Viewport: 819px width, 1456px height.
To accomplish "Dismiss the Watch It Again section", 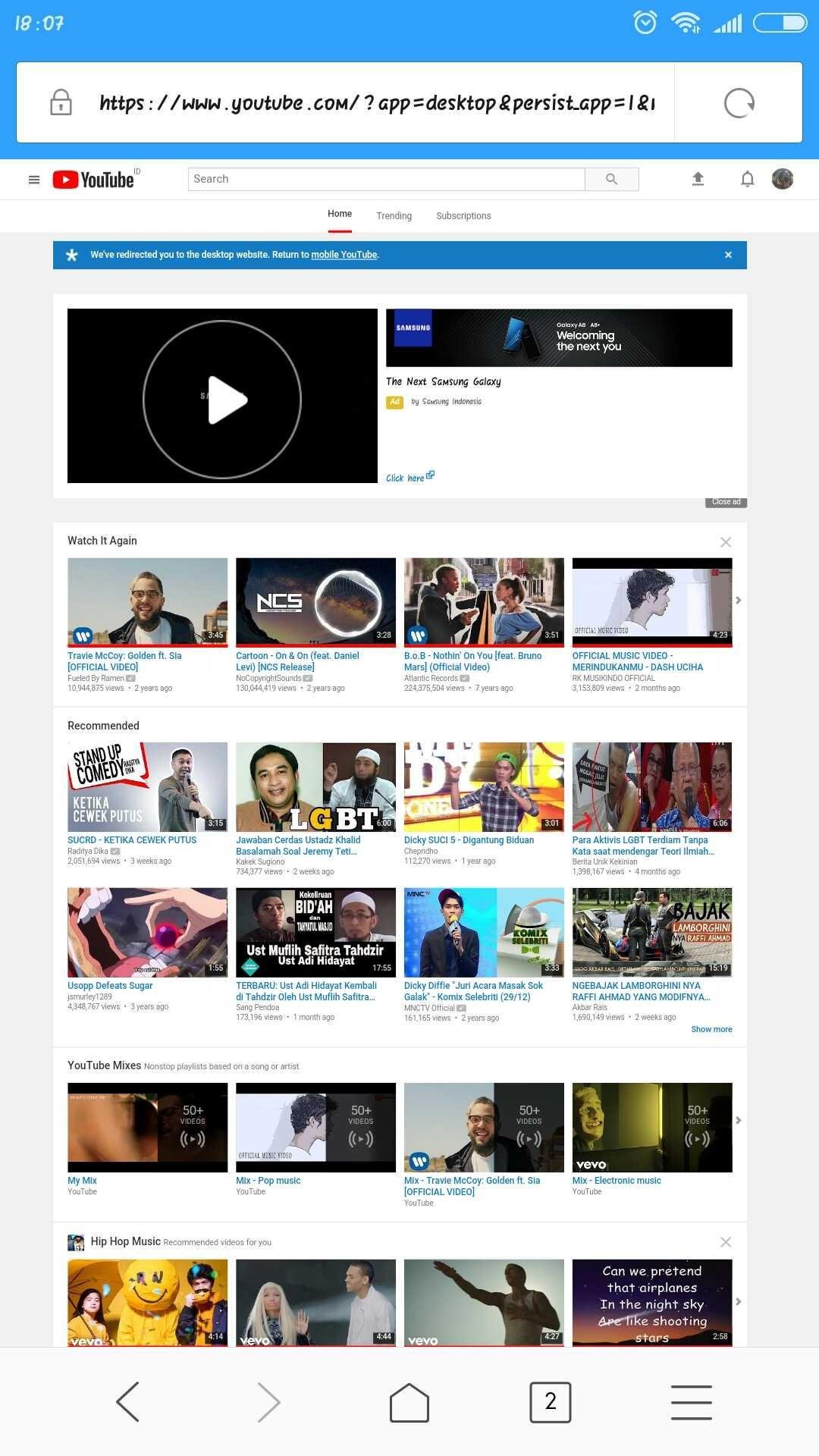I will (x=726, y=542).
